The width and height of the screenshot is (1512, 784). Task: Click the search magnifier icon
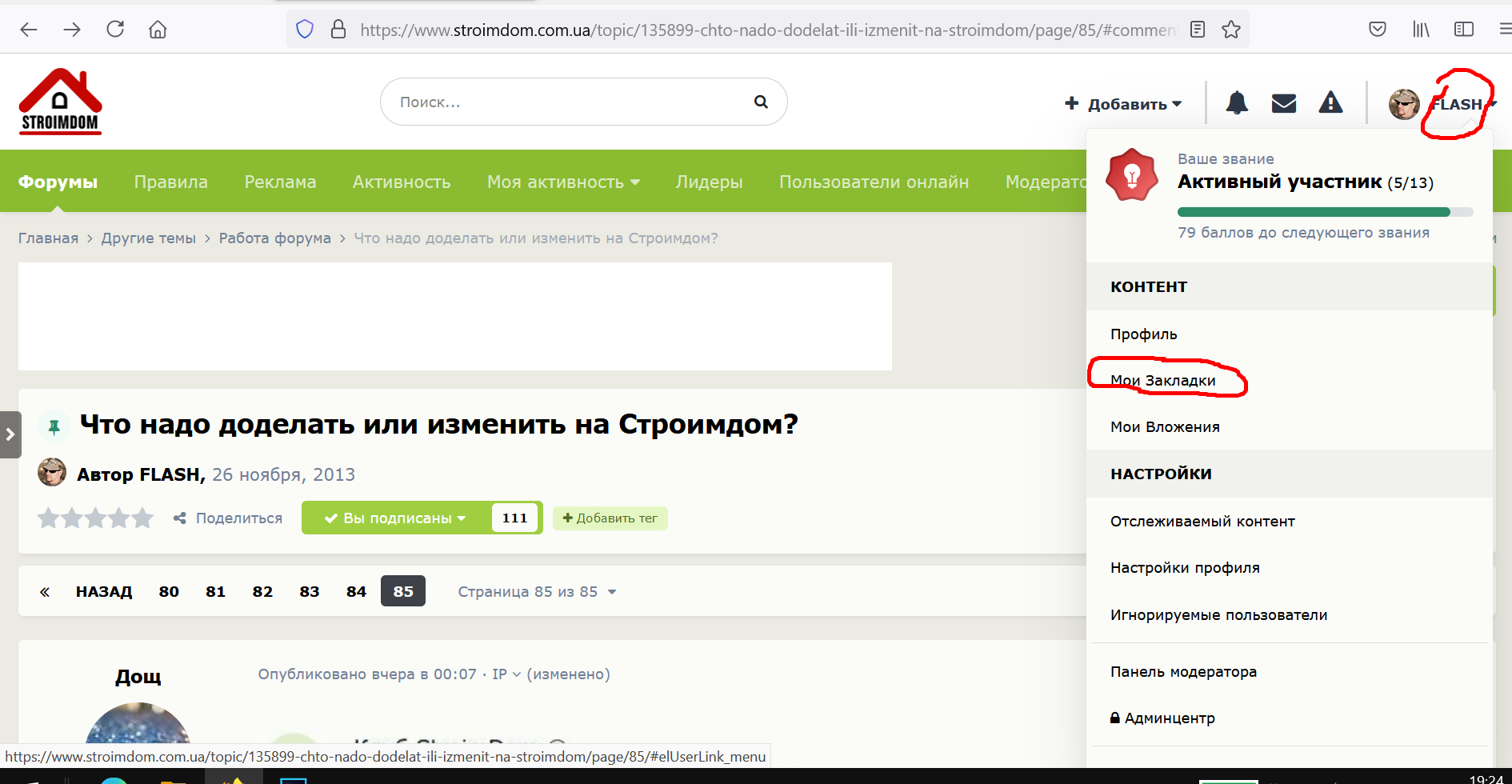[x=761, y=102]
